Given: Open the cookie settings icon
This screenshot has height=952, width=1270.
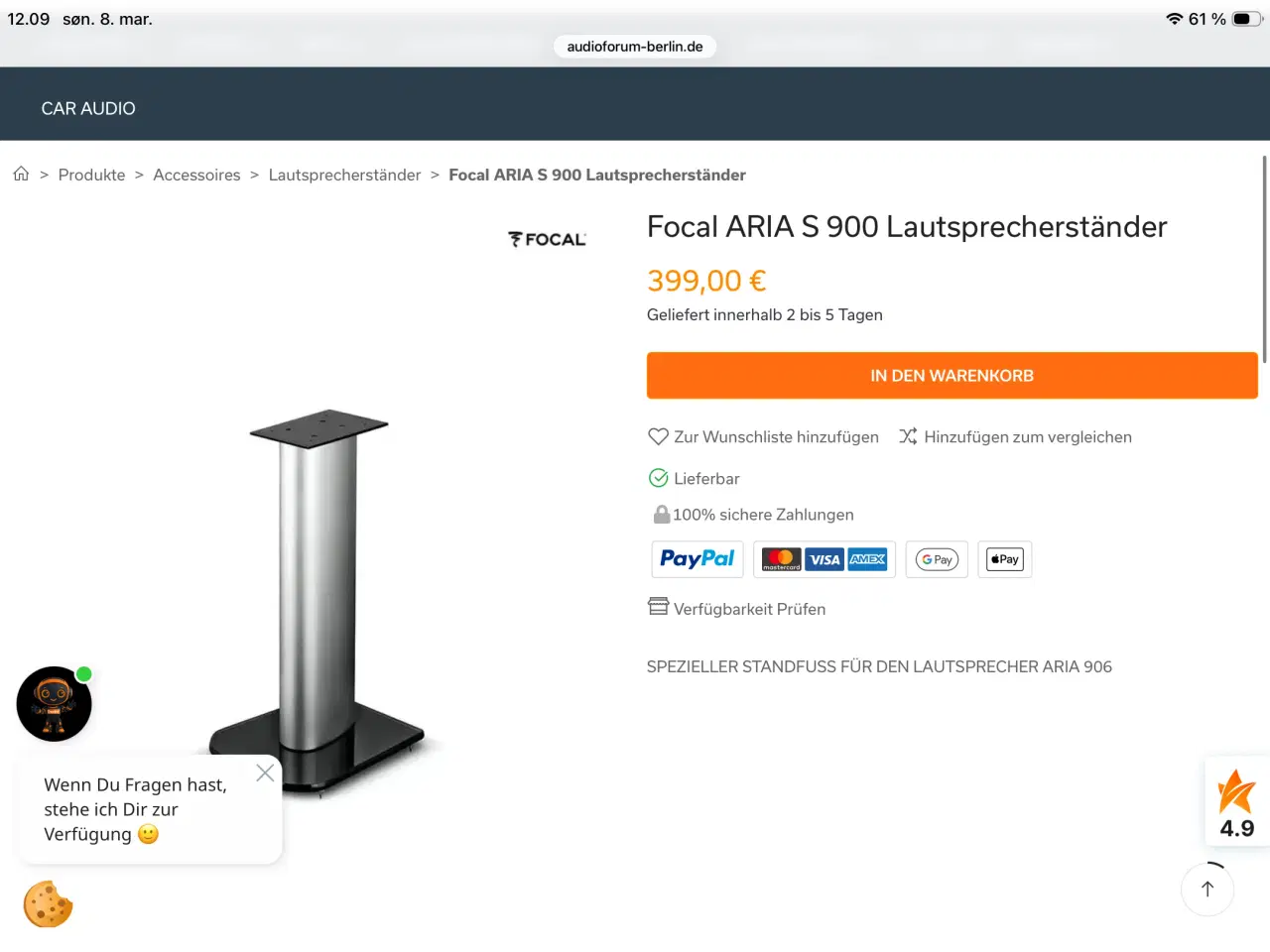Looking at the screenshot, I should tap(48, 903).
